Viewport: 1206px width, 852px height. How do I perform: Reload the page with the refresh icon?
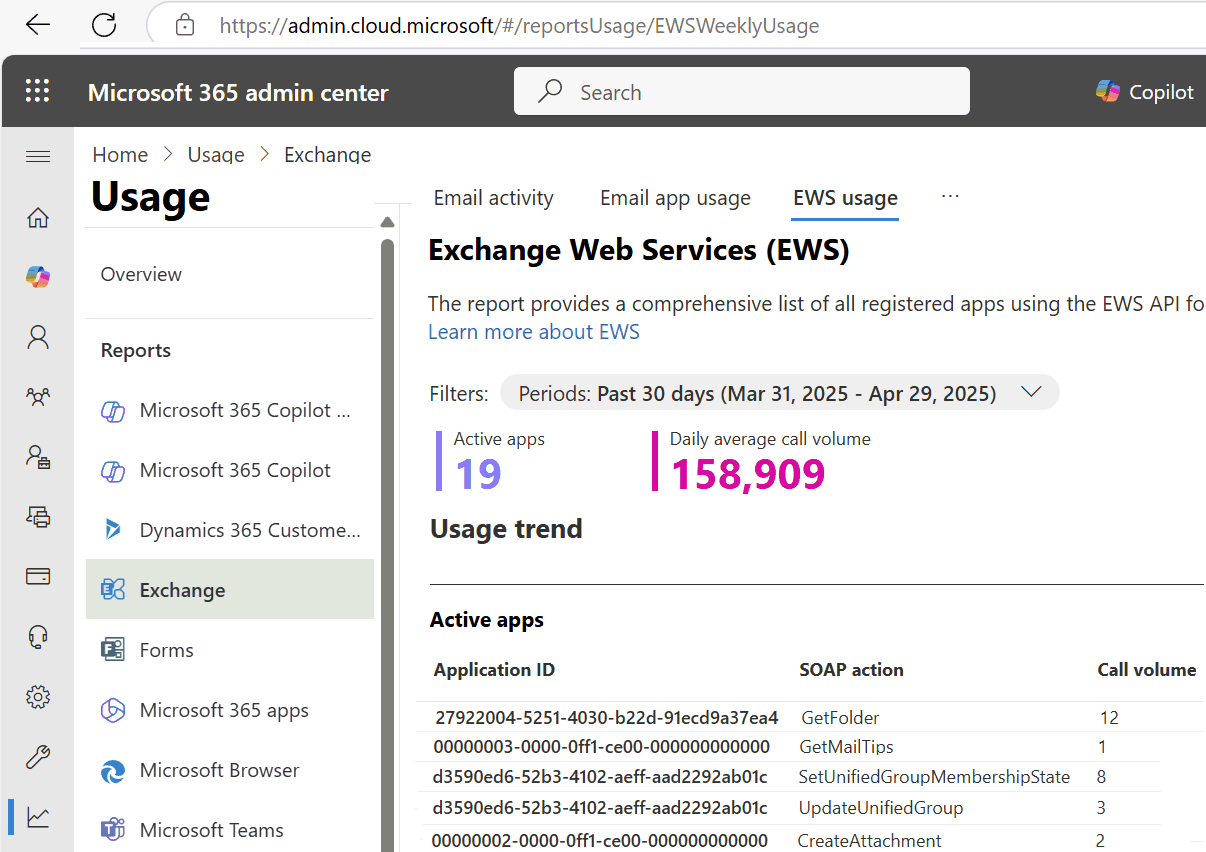click(x=104, y=25)
